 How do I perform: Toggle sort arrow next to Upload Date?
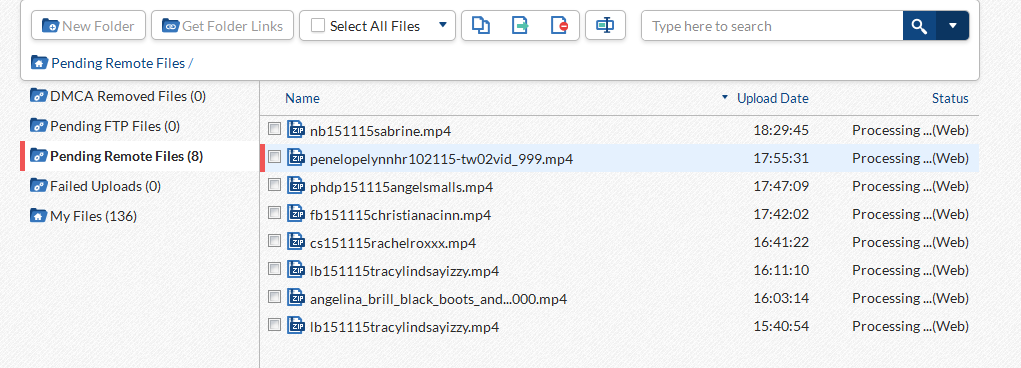pos(725,98)
